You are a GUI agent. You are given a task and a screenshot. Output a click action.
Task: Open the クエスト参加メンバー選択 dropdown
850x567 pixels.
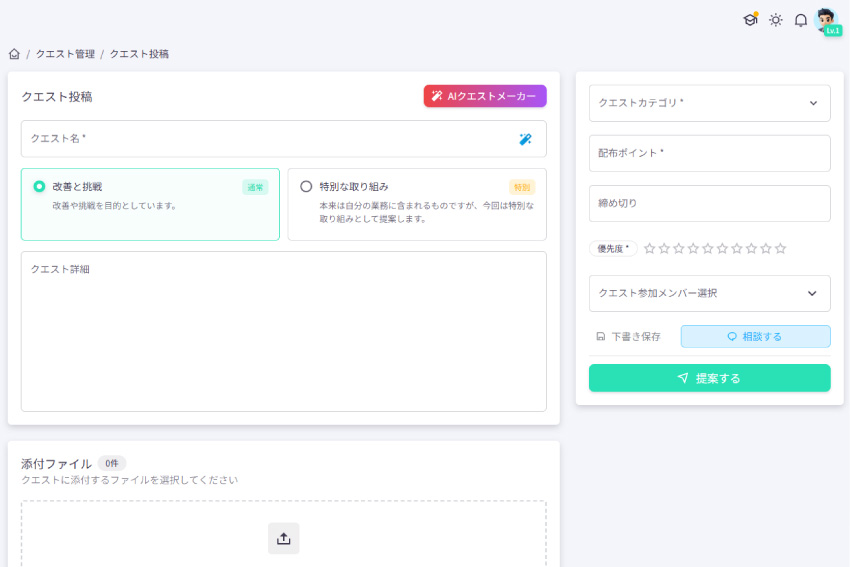[710, 293]
